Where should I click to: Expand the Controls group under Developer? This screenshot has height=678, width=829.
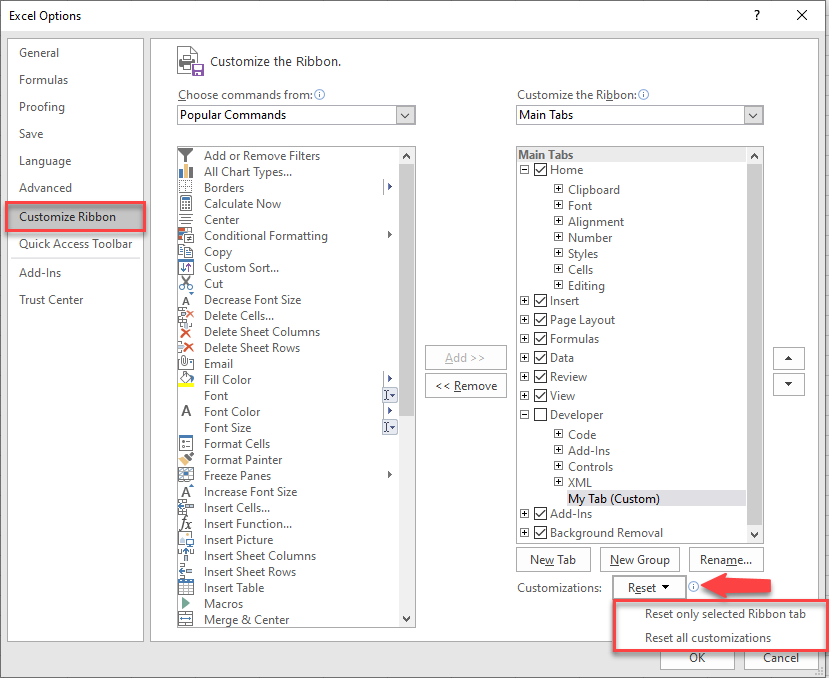558,466
